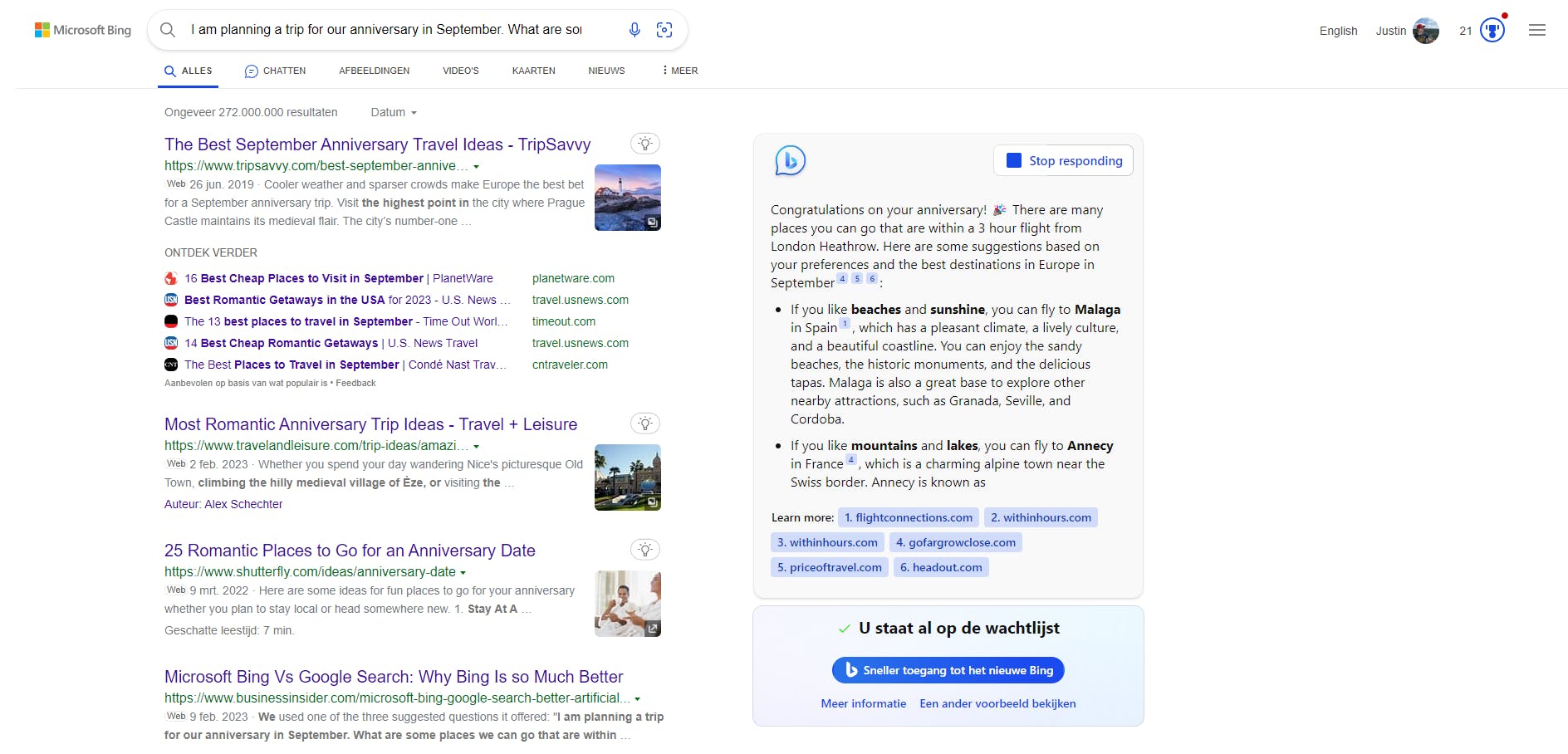
Task: Click lightbulb icon beside Travel + Leisure result
Action: tap(645, 424)
